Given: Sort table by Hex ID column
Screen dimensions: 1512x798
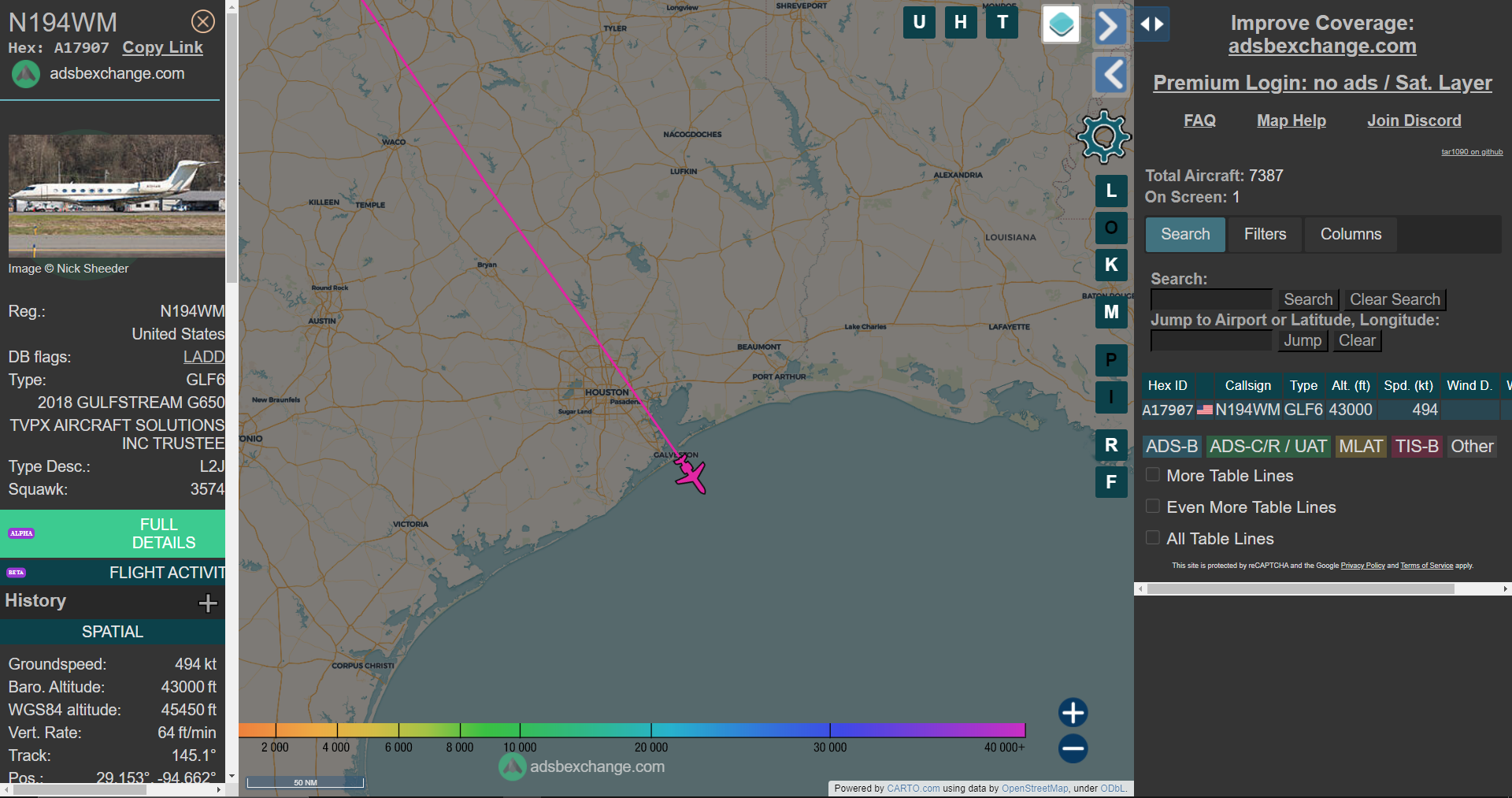Looking at the screenshot, I should tap(1167, 385).
